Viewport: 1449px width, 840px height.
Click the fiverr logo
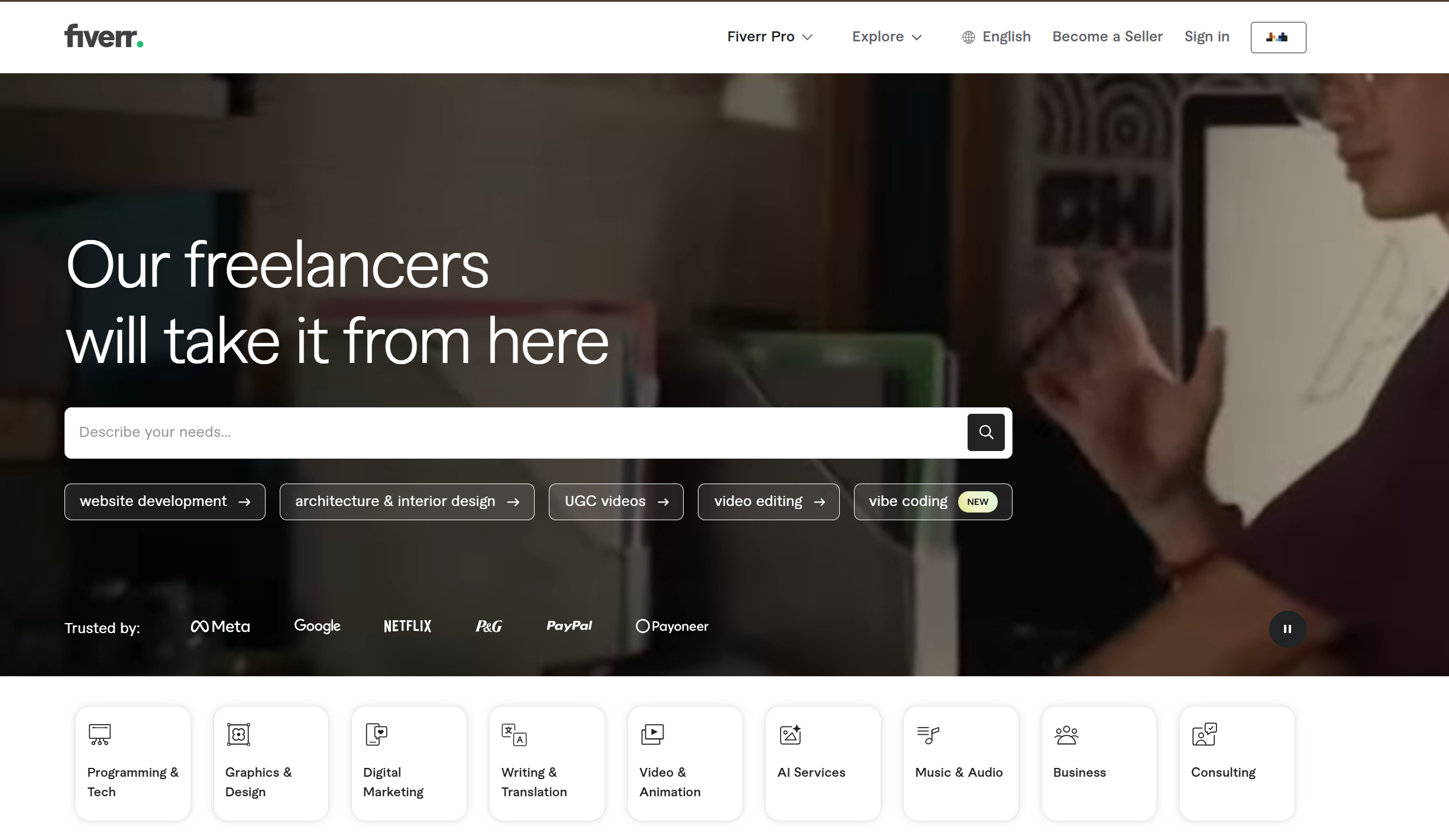coord(103,35)
